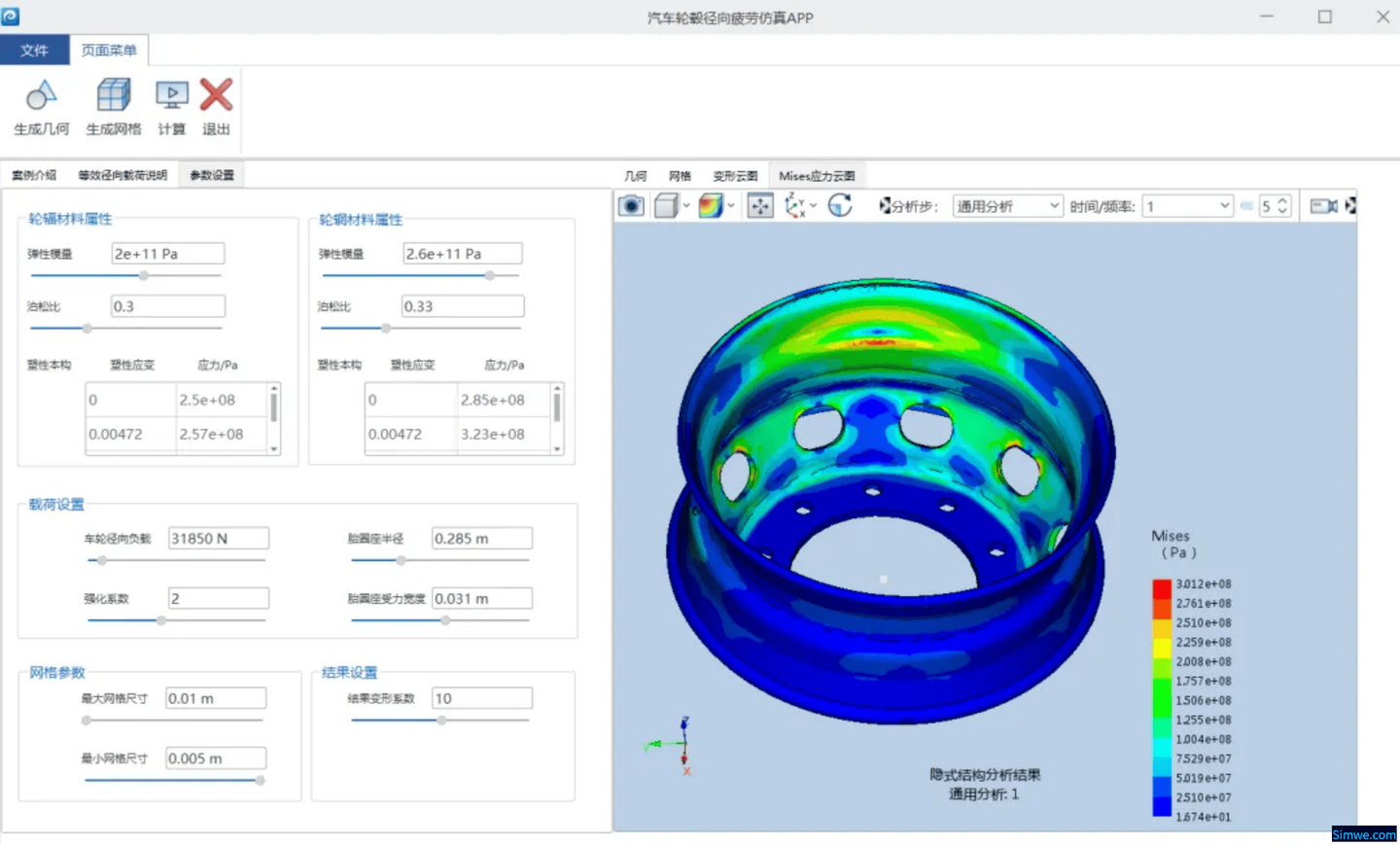
Task: Select the 页面菜单 ribbon tab
Action: coord(109,51)
